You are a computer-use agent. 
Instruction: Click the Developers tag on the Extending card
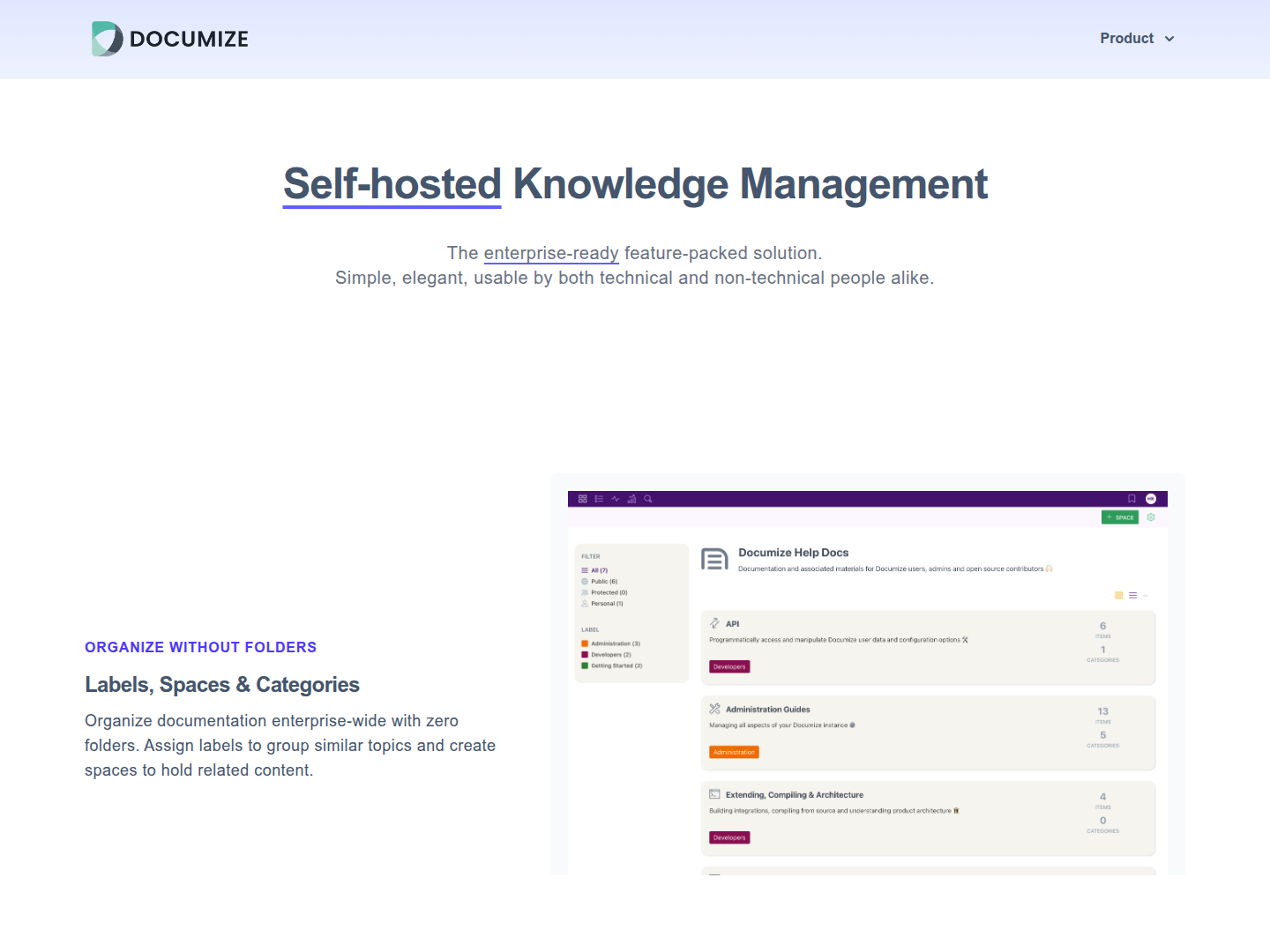pyautogui.click(x=729, y=838)
